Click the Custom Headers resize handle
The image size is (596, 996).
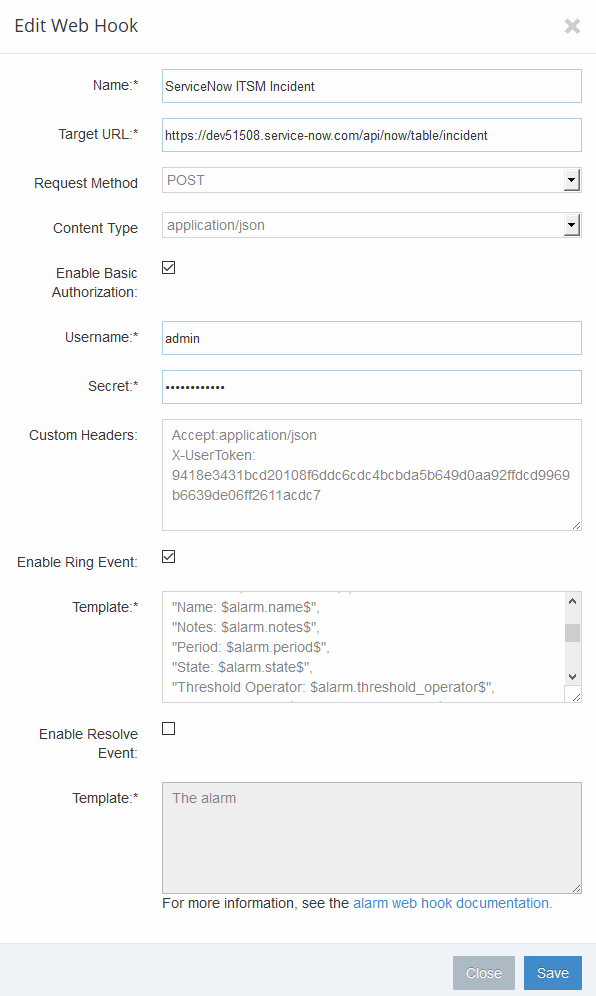[x=576, y=525]
